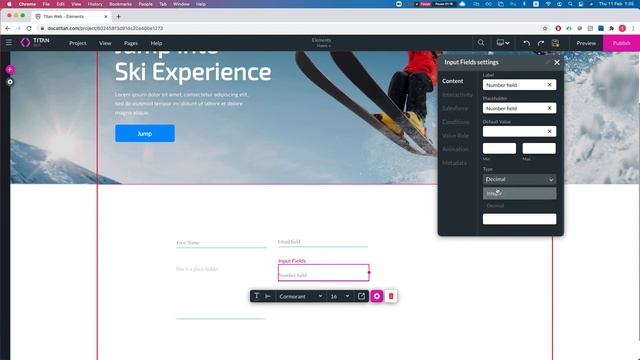Switch to the Conditions tab
Image resolution: width=640 pixels, height=360 pixels.
click(456, 122)
